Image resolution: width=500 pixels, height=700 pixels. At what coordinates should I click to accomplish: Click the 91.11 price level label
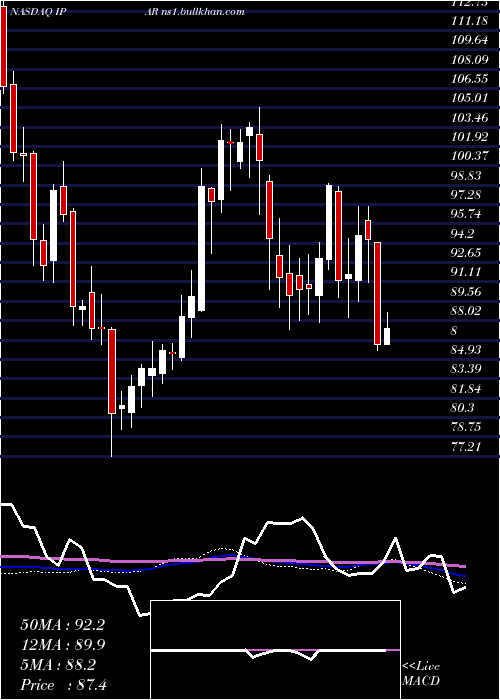[x=467, y=272]
